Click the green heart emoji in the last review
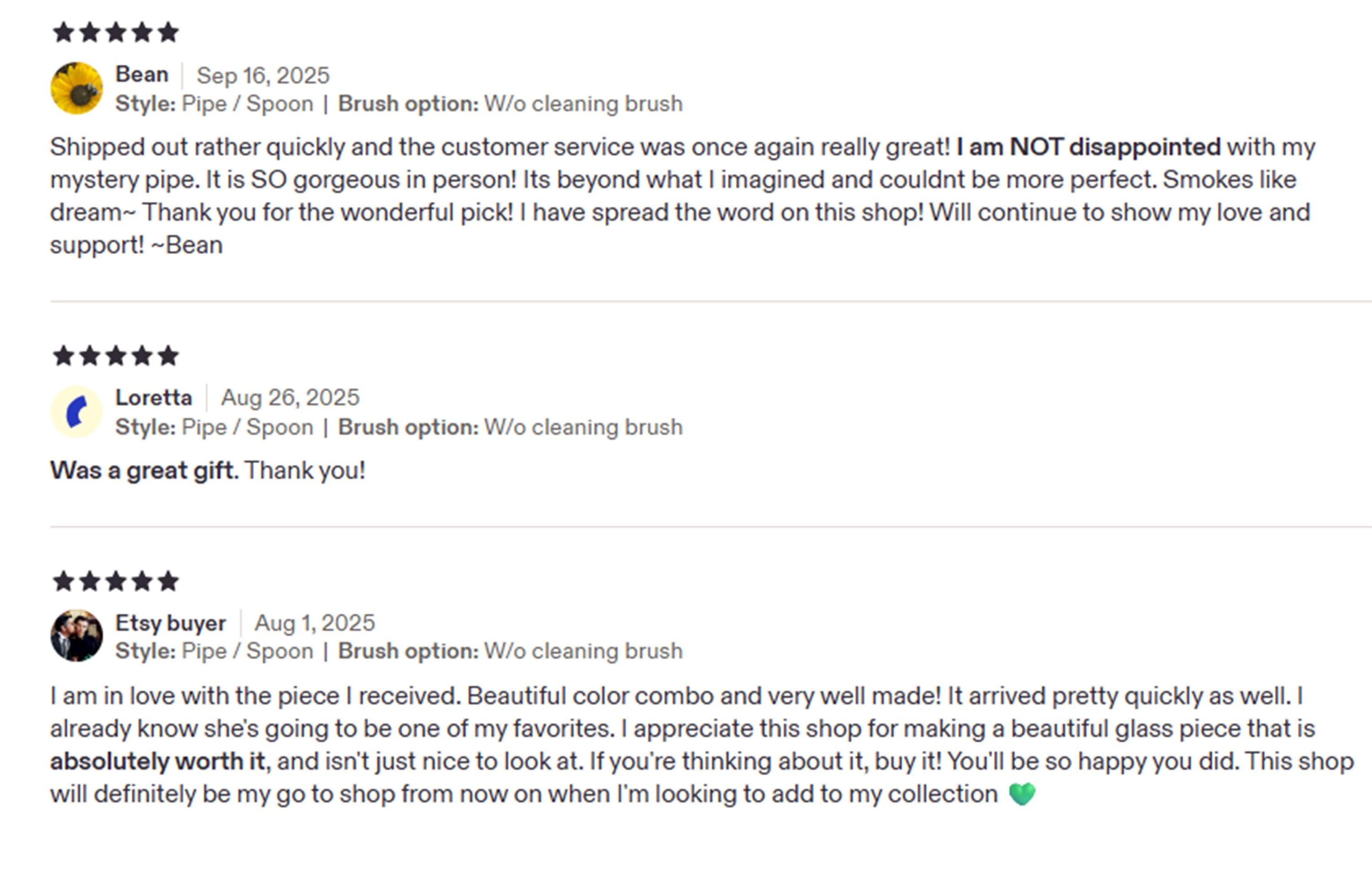The image size is (1372, 879). (1022, 794)
